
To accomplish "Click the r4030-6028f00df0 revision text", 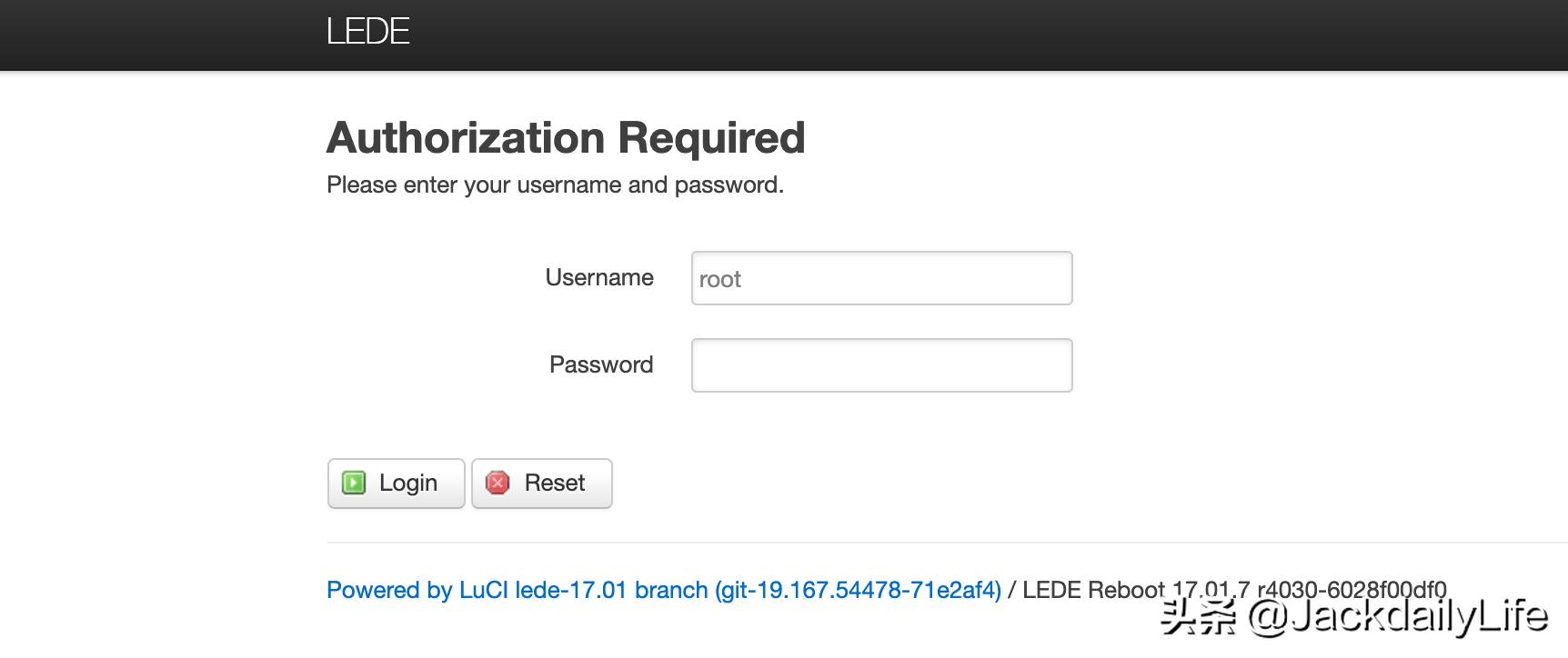I will (x=1352, y=590).
